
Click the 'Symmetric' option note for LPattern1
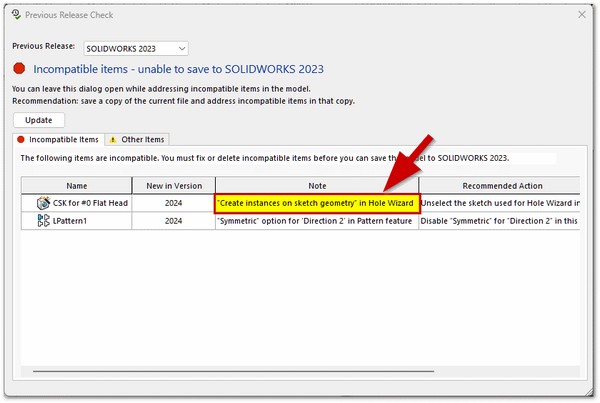(315, 221)
